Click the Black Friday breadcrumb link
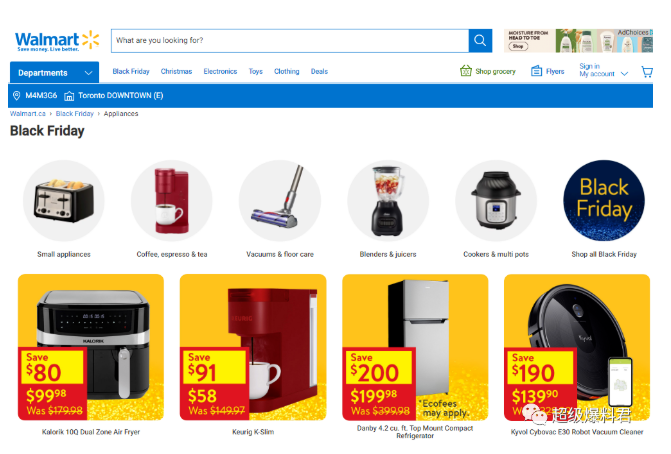 click(x=74, y=114)
